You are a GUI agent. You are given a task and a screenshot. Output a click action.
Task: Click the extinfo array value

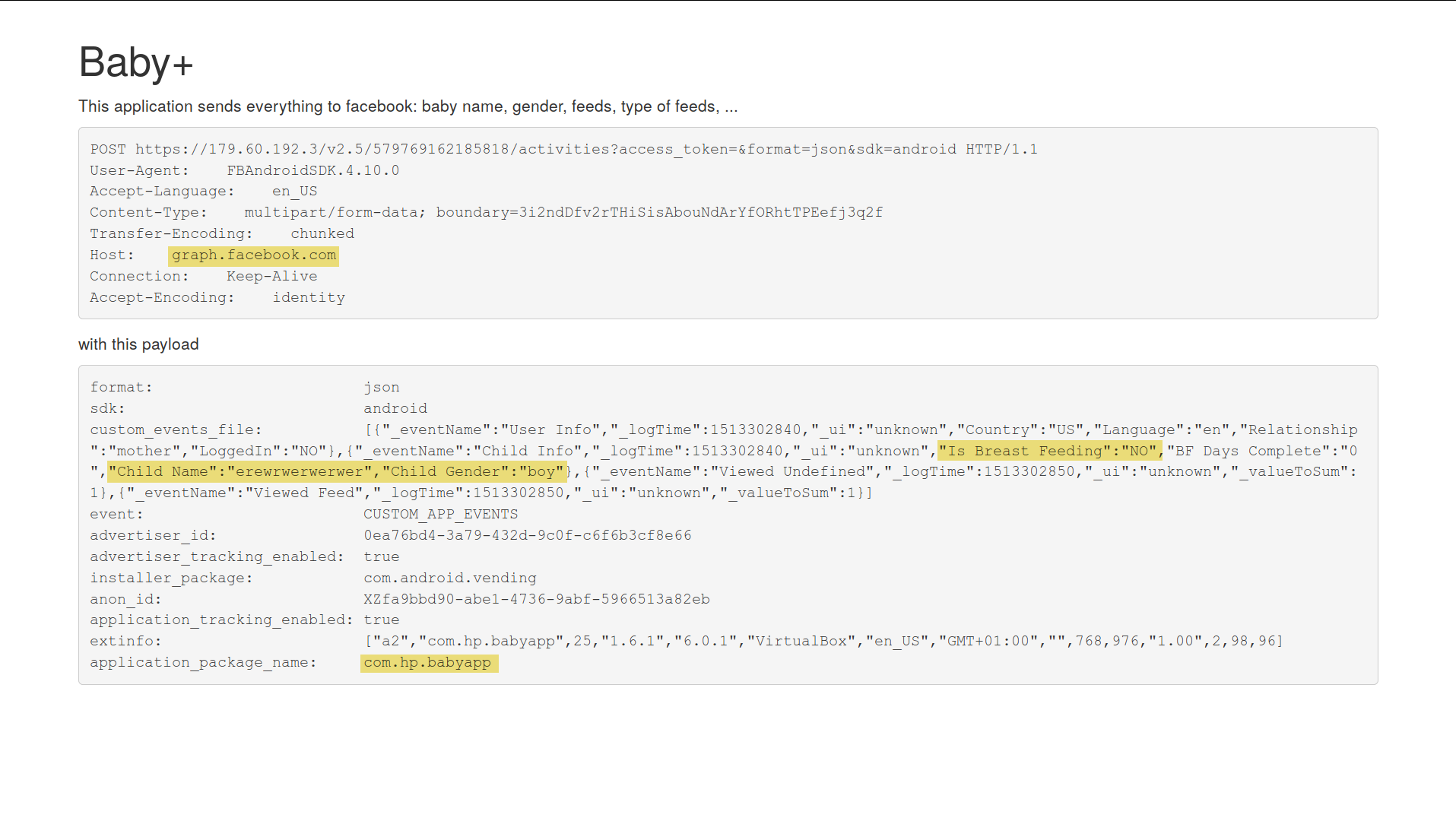coord(823,642)
